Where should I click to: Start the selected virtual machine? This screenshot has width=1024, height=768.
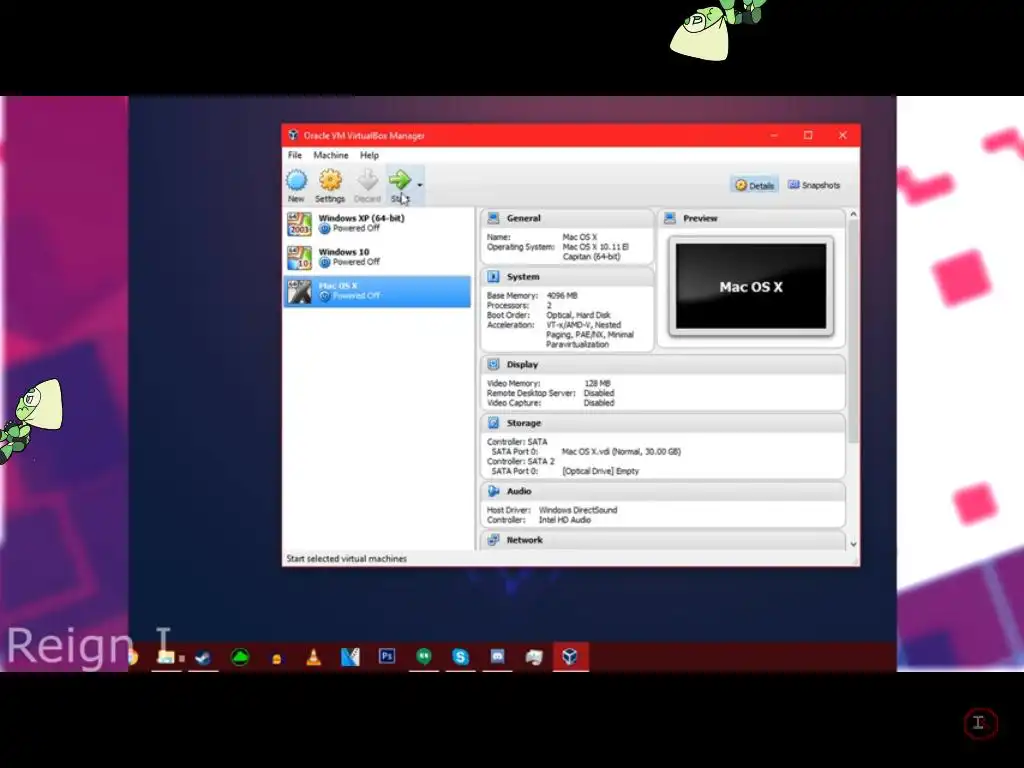(400, 185)
